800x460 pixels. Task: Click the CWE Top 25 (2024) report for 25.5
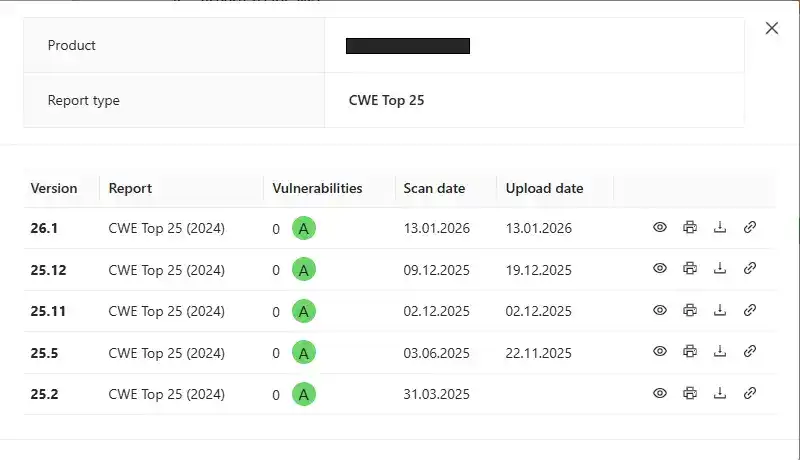click(166, 352)
